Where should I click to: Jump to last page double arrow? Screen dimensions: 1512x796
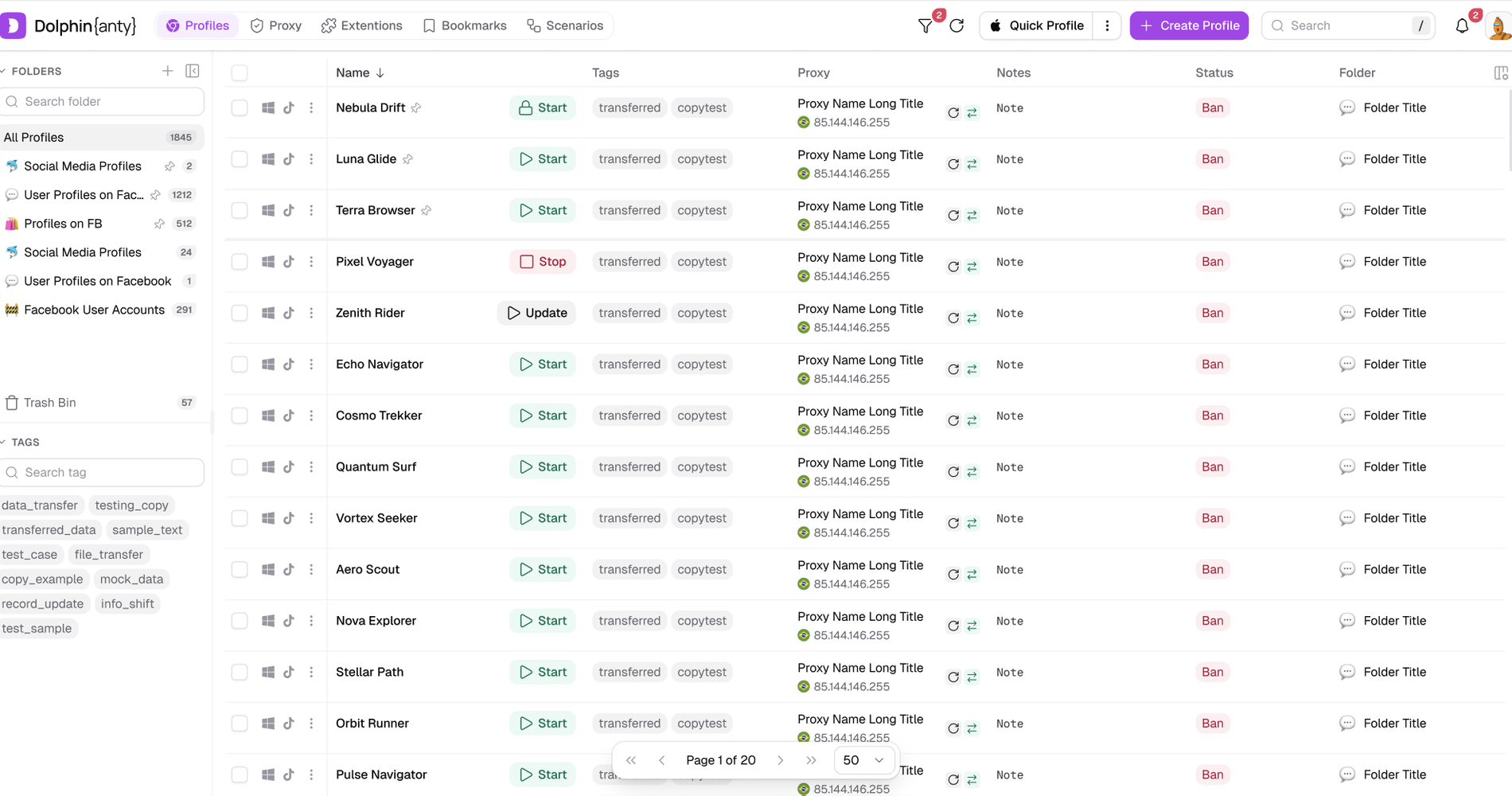(x=811, y=760)
